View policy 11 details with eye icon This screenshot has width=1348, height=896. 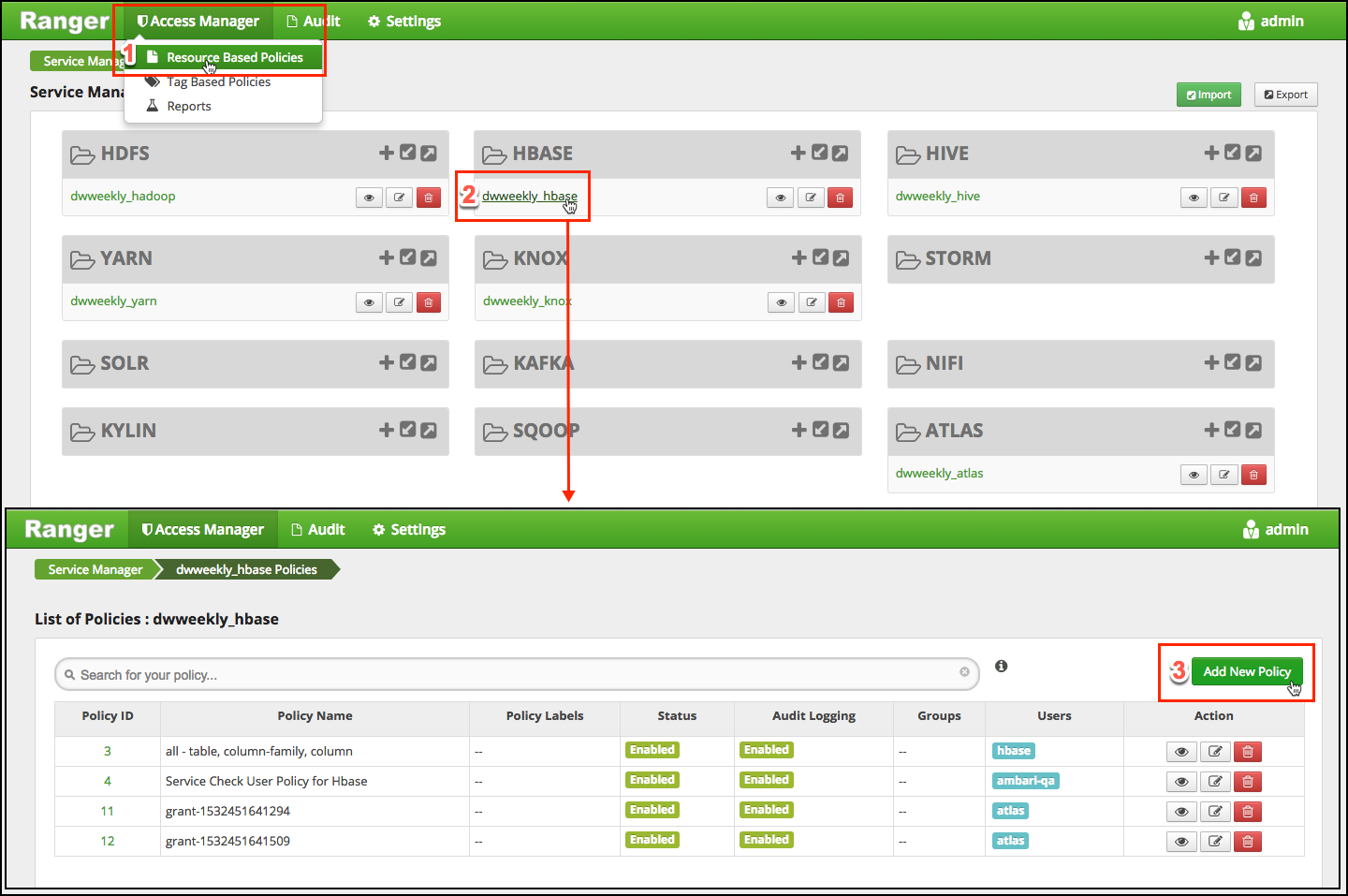point(1181,812)
